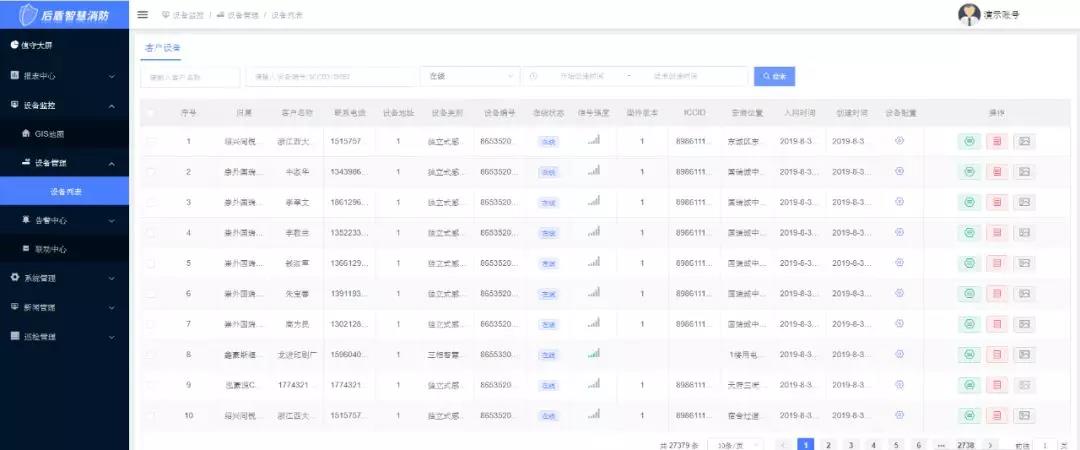Expand the 报表中心 sidebar menu

(x=64, y=76)
